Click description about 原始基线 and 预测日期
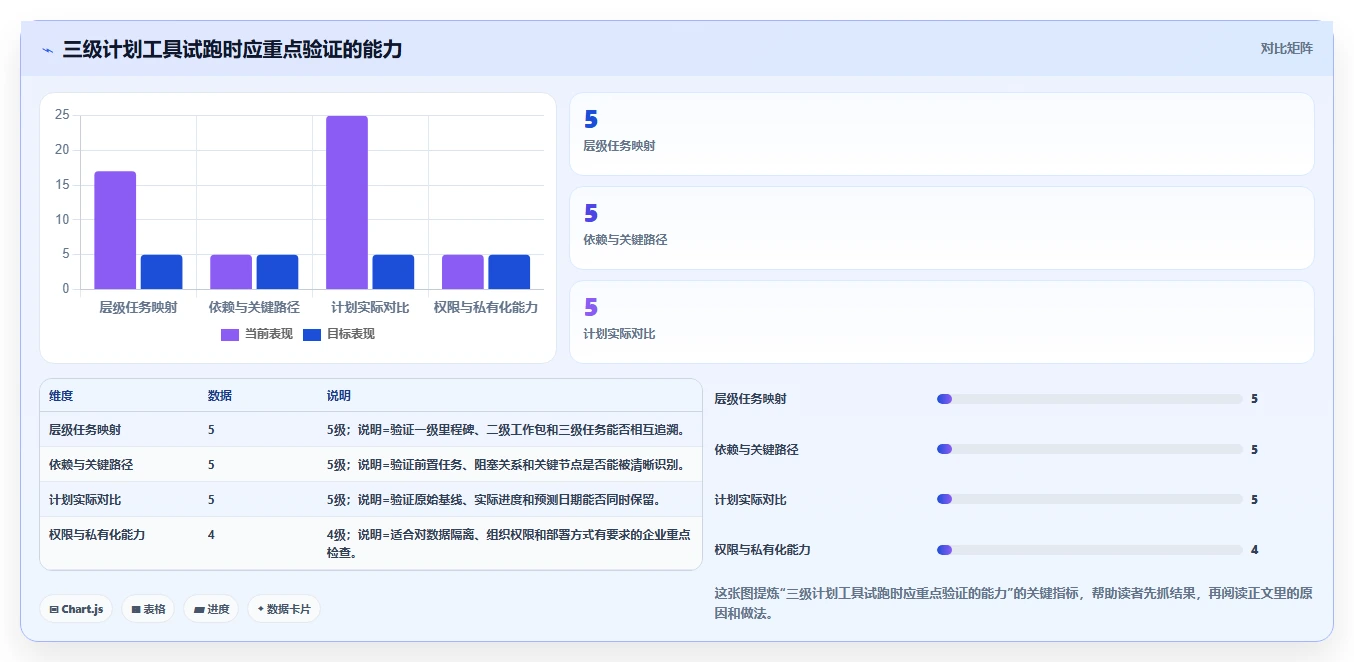The width and height of the screenshot is (1354, 662). point(494,499)
